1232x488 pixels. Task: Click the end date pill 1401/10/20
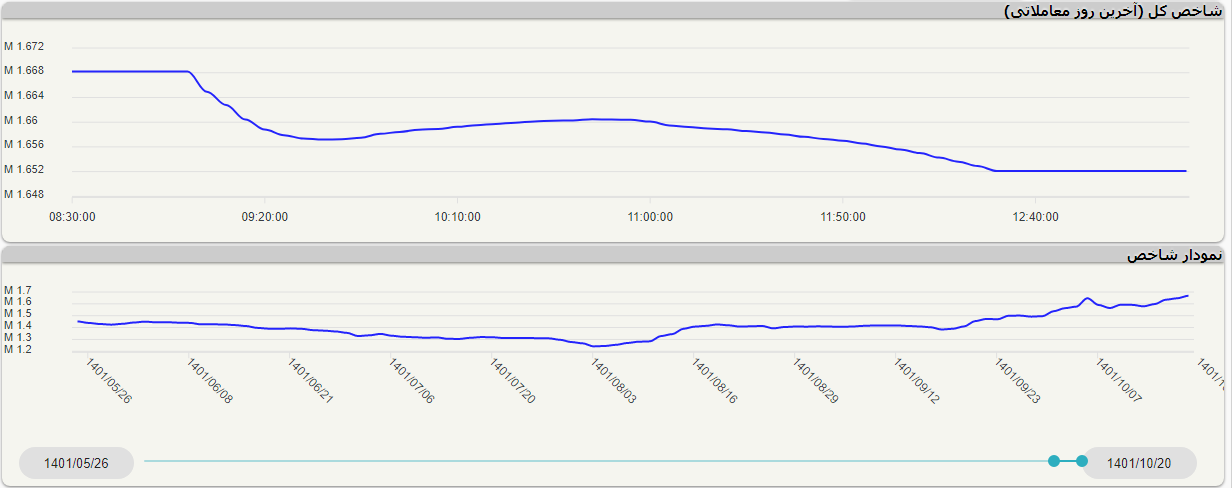pos(1139,463)
